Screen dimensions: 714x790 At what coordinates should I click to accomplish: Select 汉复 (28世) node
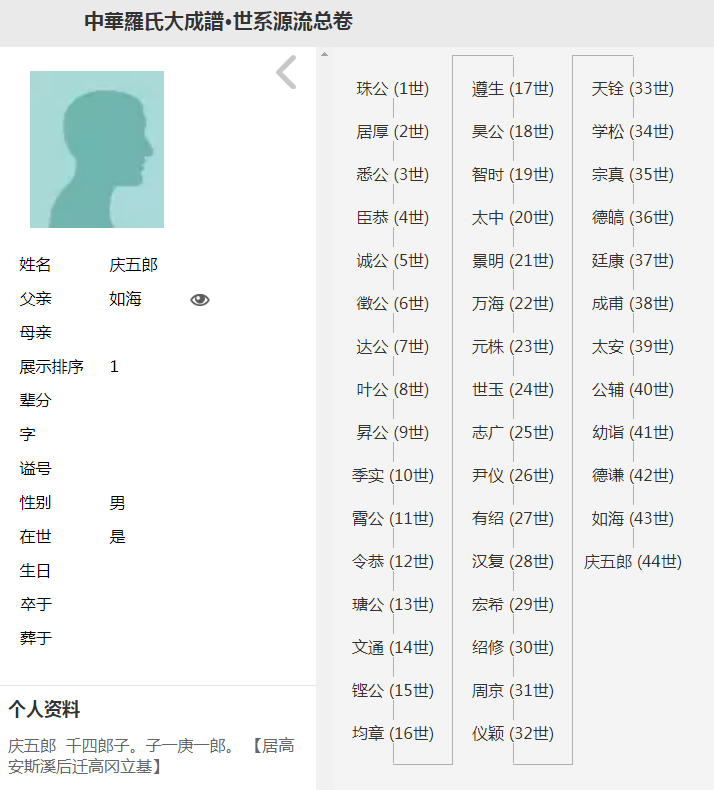point(512,561)
